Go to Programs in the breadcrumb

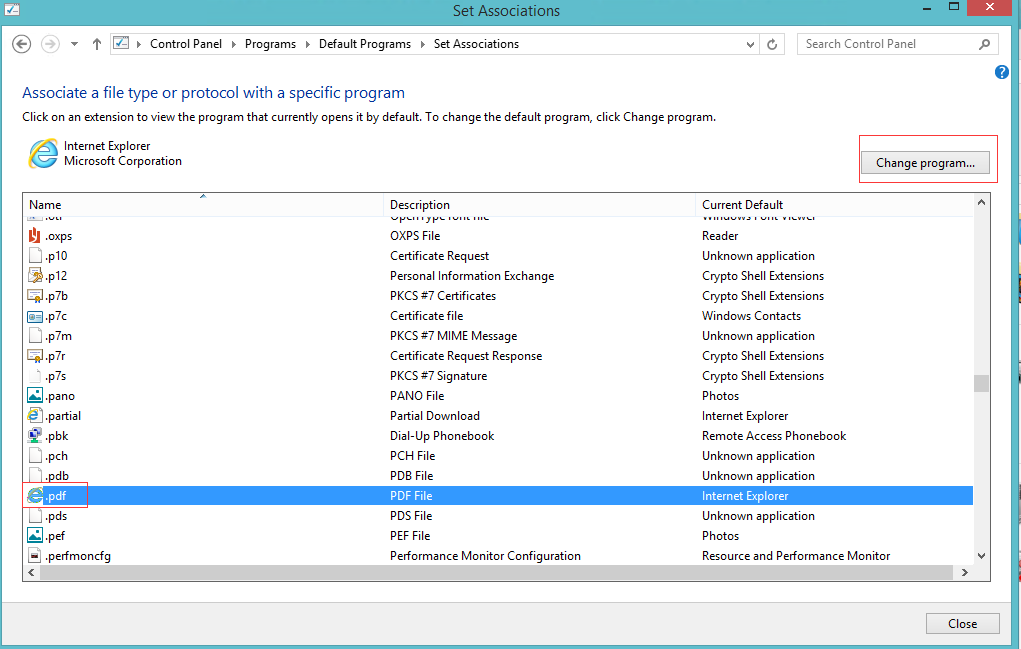[270, 44]
